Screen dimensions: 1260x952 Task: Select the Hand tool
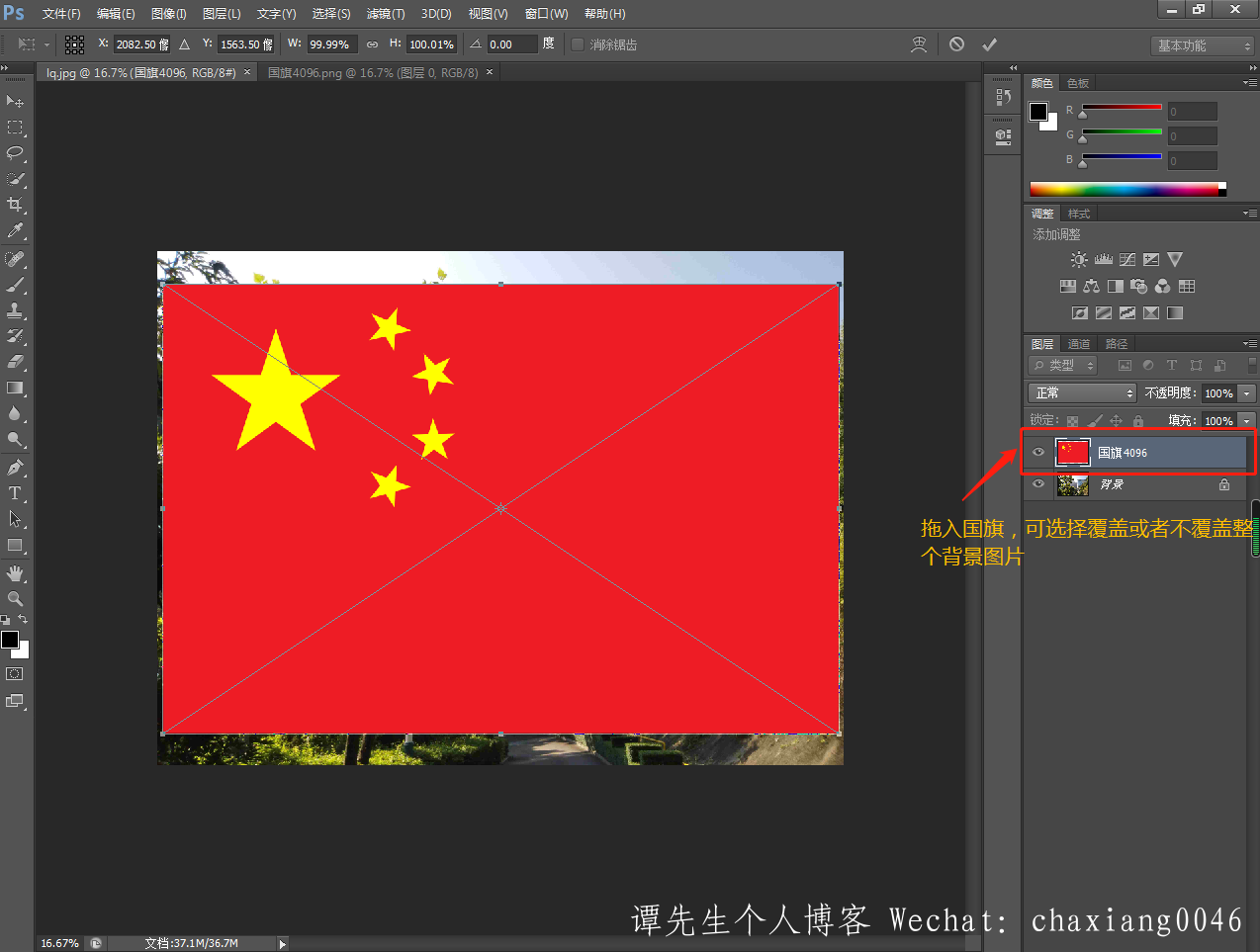(x=15, y=573)
